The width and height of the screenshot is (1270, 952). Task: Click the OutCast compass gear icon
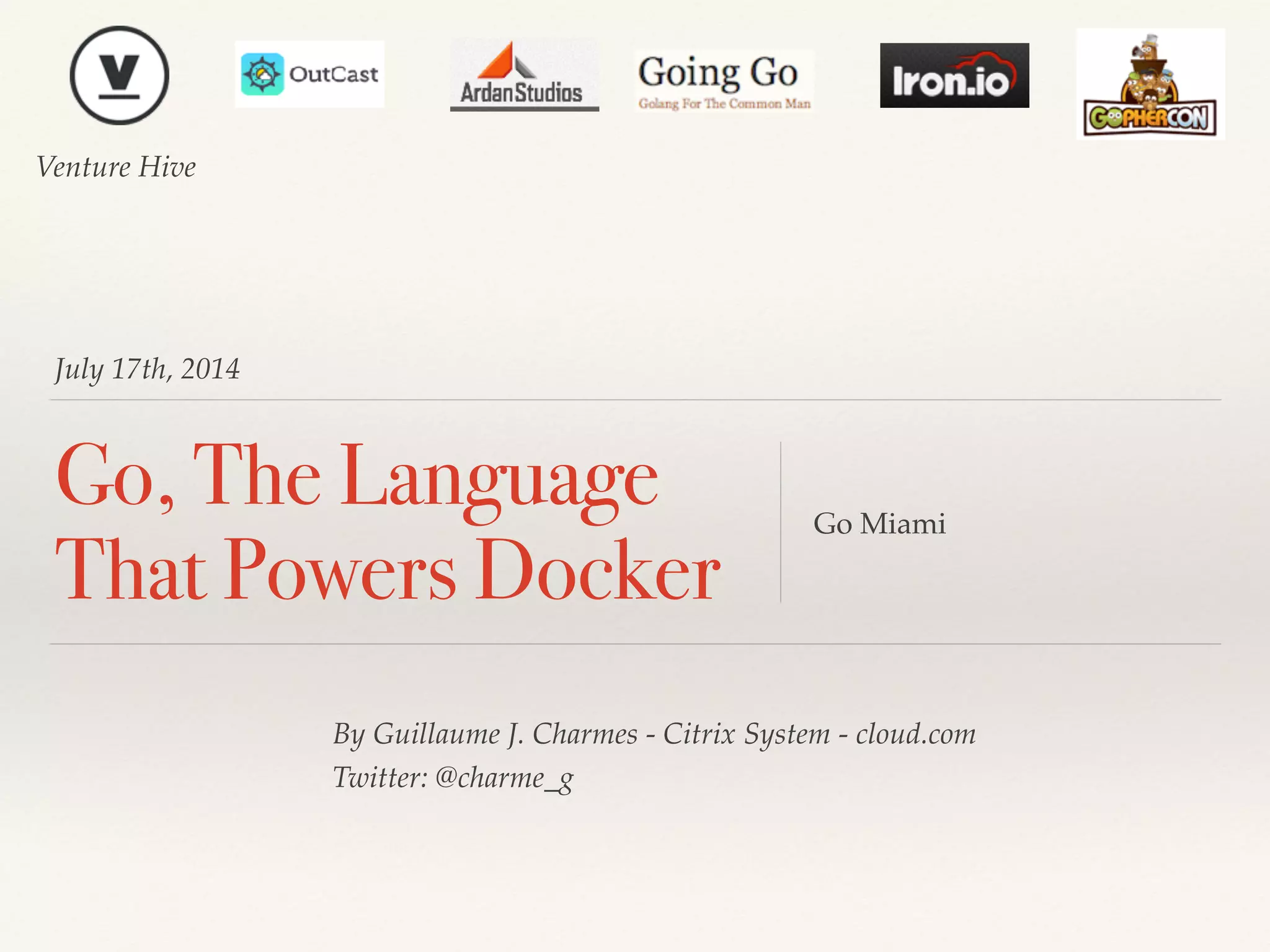point(262,74)
